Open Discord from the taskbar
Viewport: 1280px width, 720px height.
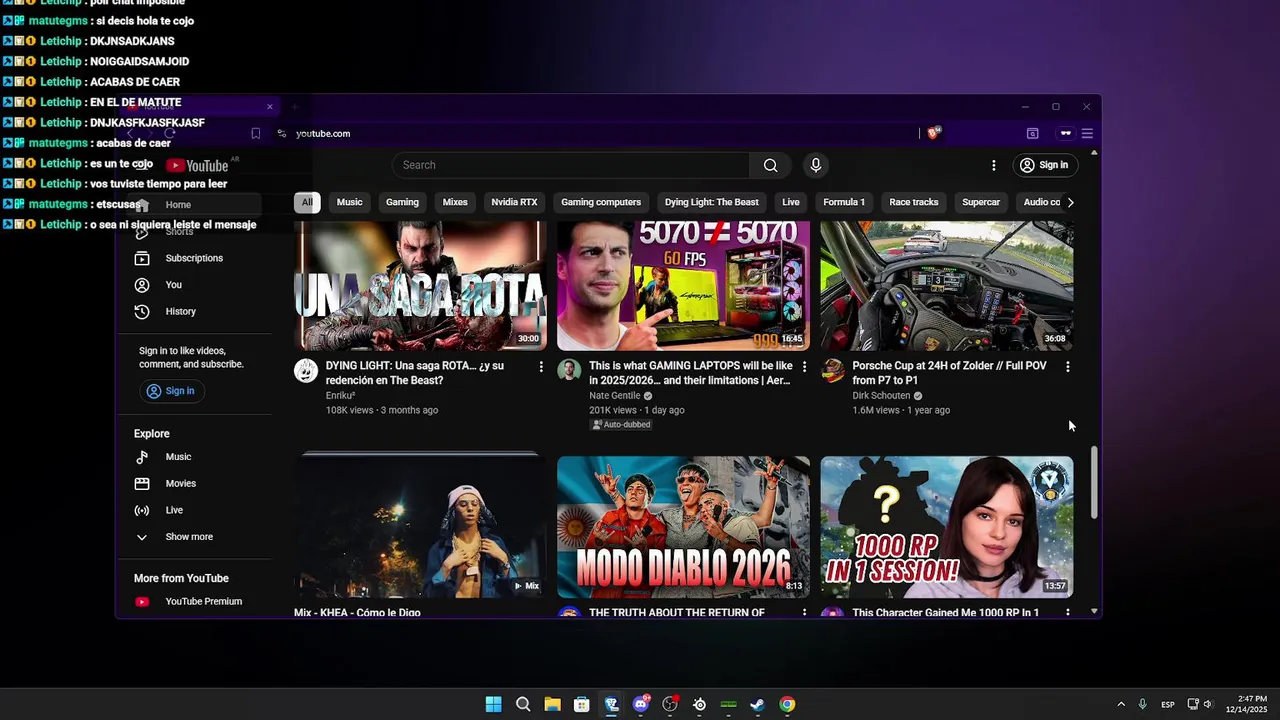[641, 704]
